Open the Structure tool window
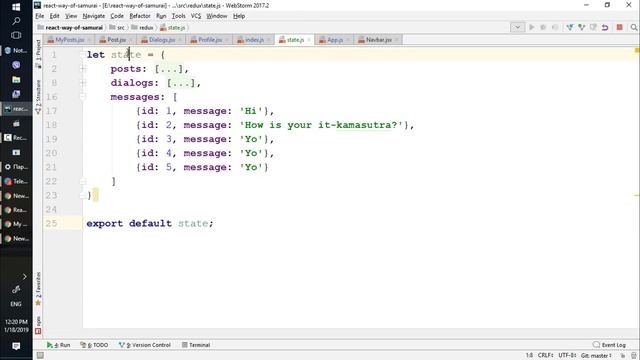This screenshot has height=360, width=640. [x=38, y=97]
